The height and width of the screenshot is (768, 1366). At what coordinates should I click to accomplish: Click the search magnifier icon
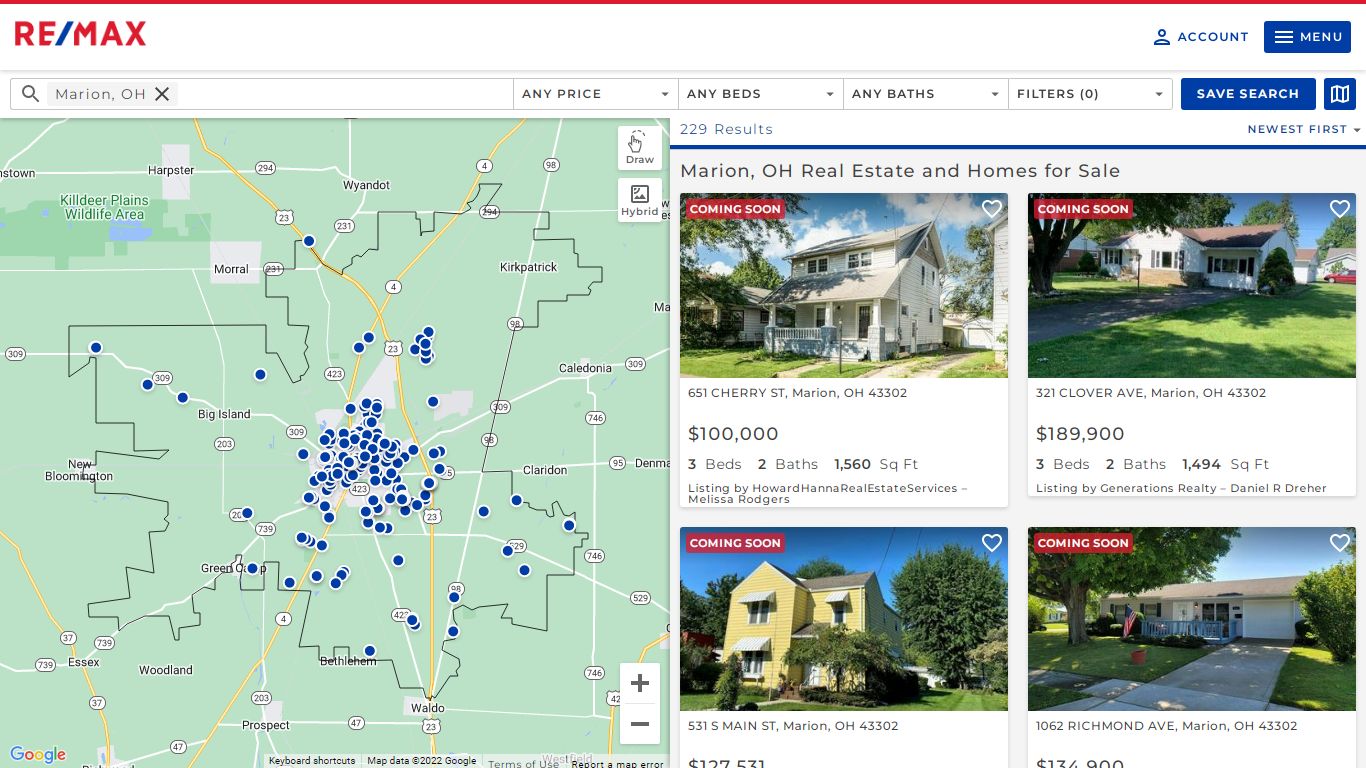(x=31, y=94)
